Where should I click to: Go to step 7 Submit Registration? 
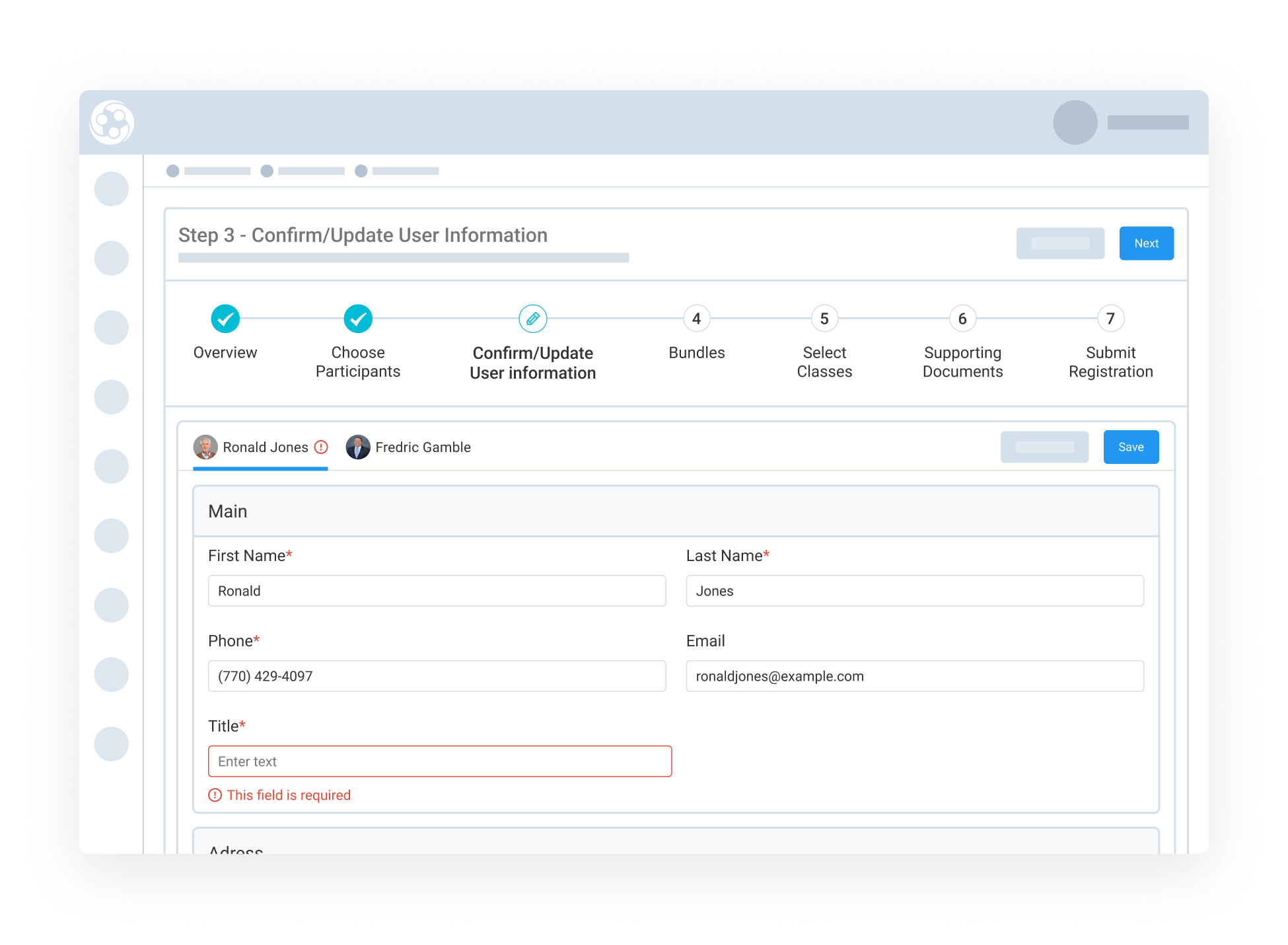tap(1111, 319)
